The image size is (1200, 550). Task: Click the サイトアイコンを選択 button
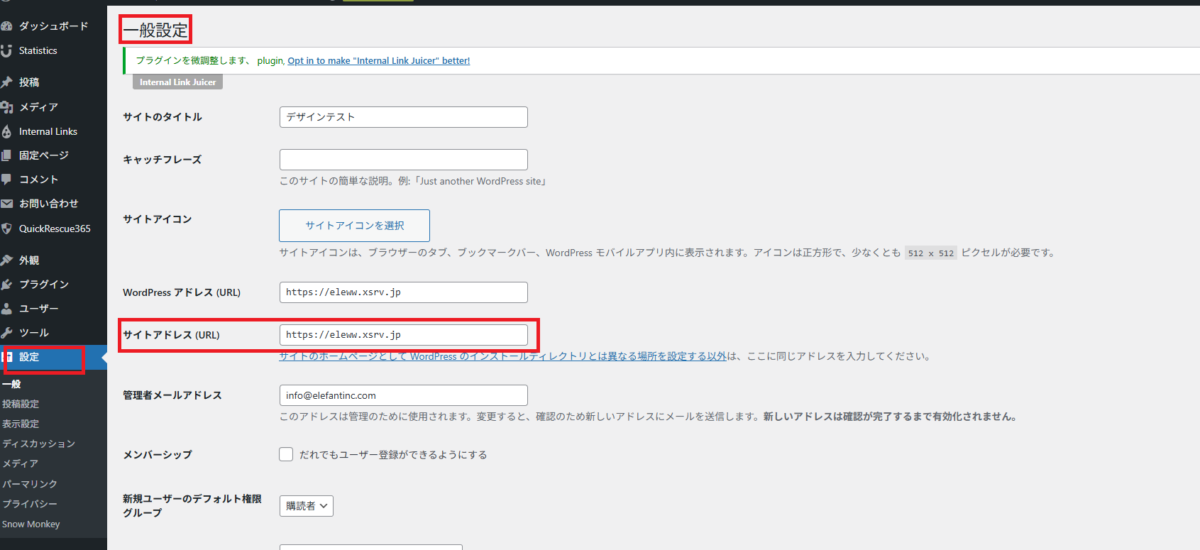354,225
